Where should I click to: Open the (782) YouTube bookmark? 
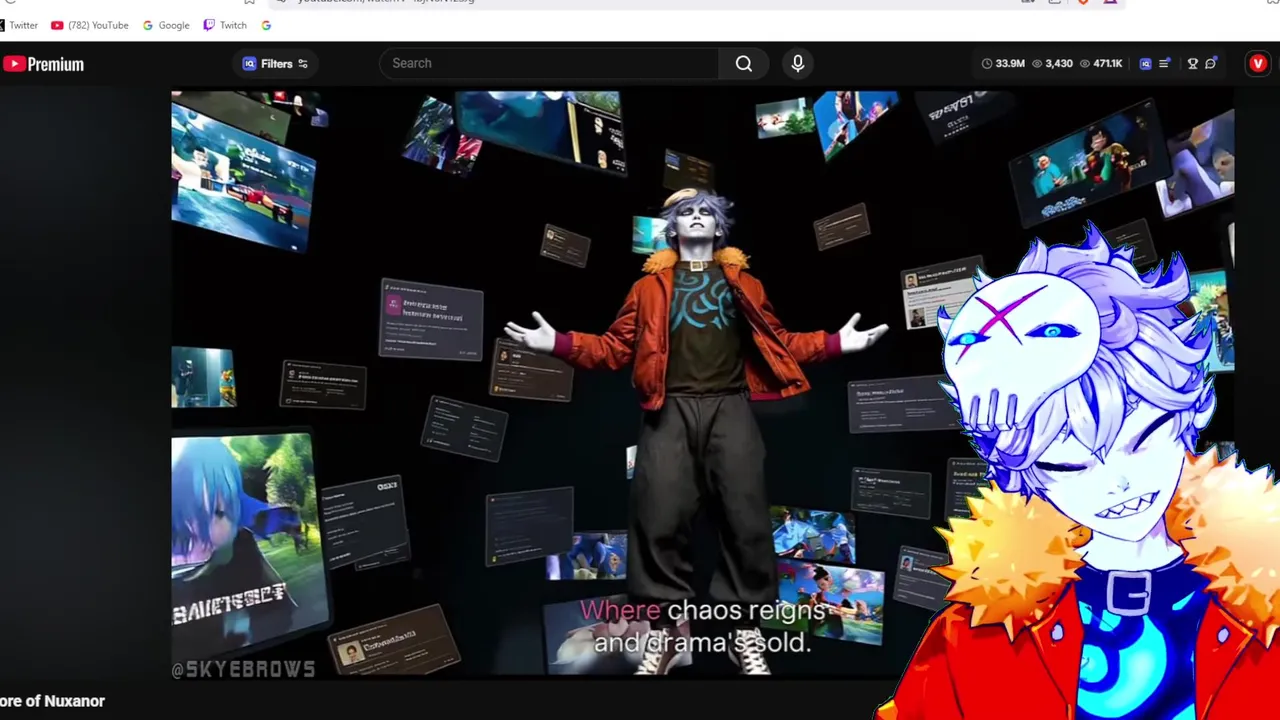(90, 25)
